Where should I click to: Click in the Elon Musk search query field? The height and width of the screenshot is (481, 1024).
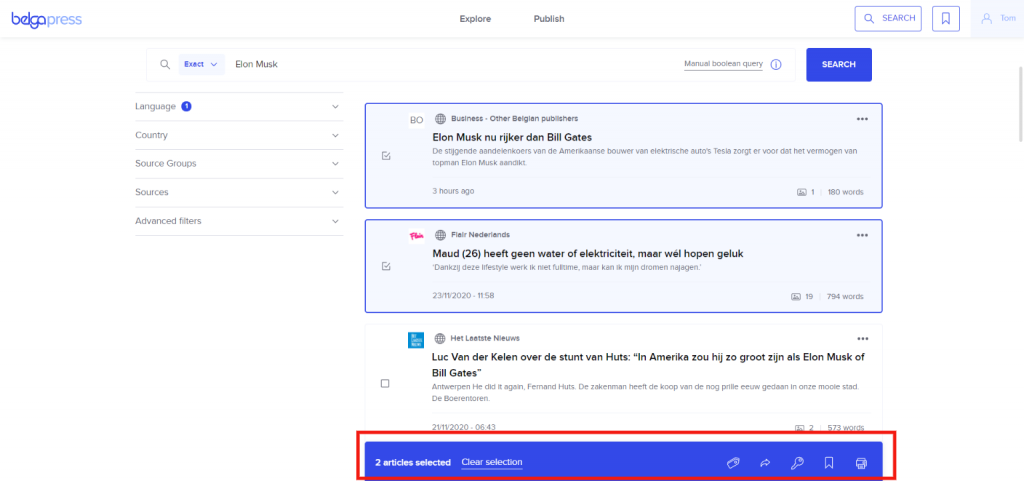point(454,65)
